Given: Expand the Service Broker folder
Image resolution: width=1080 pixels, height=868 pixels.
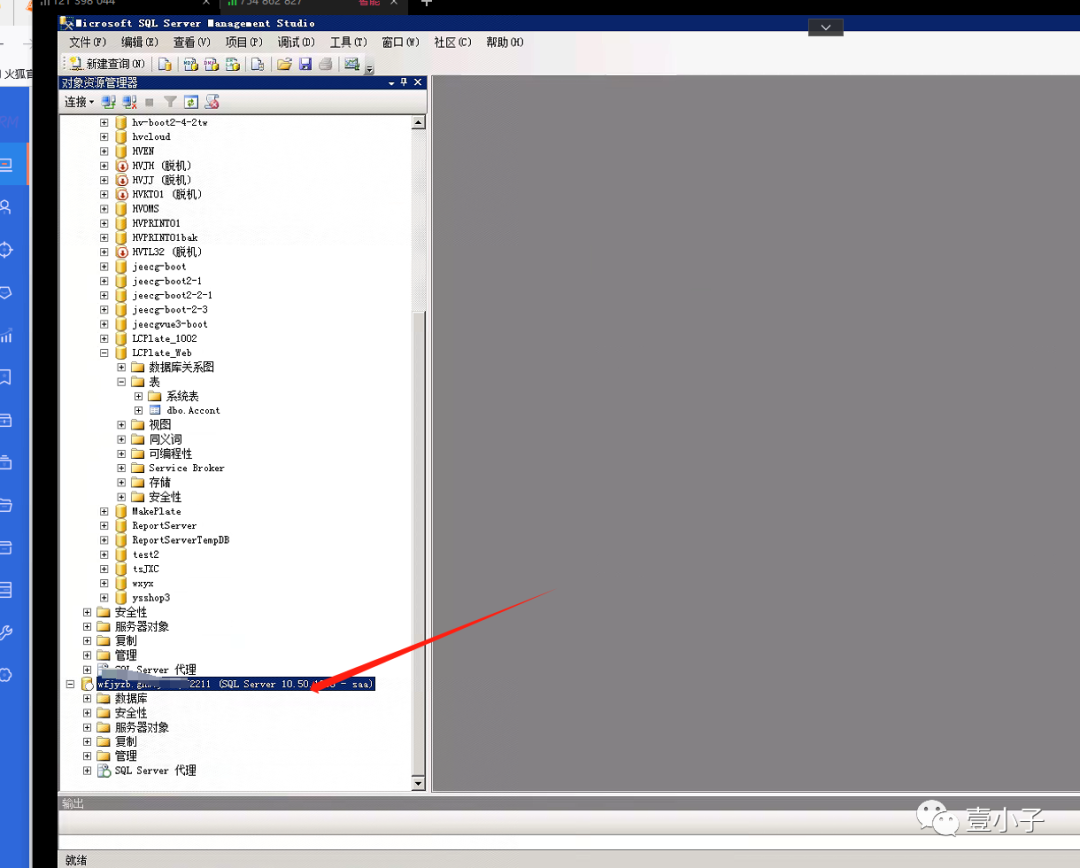Looking at the screenshot, I should [121, 468].
